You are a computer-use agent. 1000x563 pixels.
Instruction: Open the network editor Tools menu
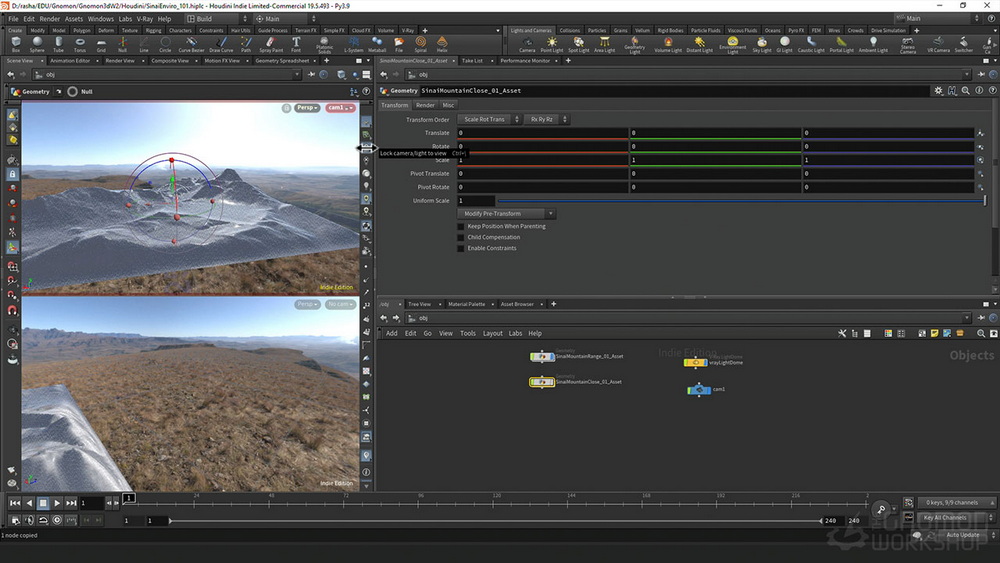pos(468,333)
